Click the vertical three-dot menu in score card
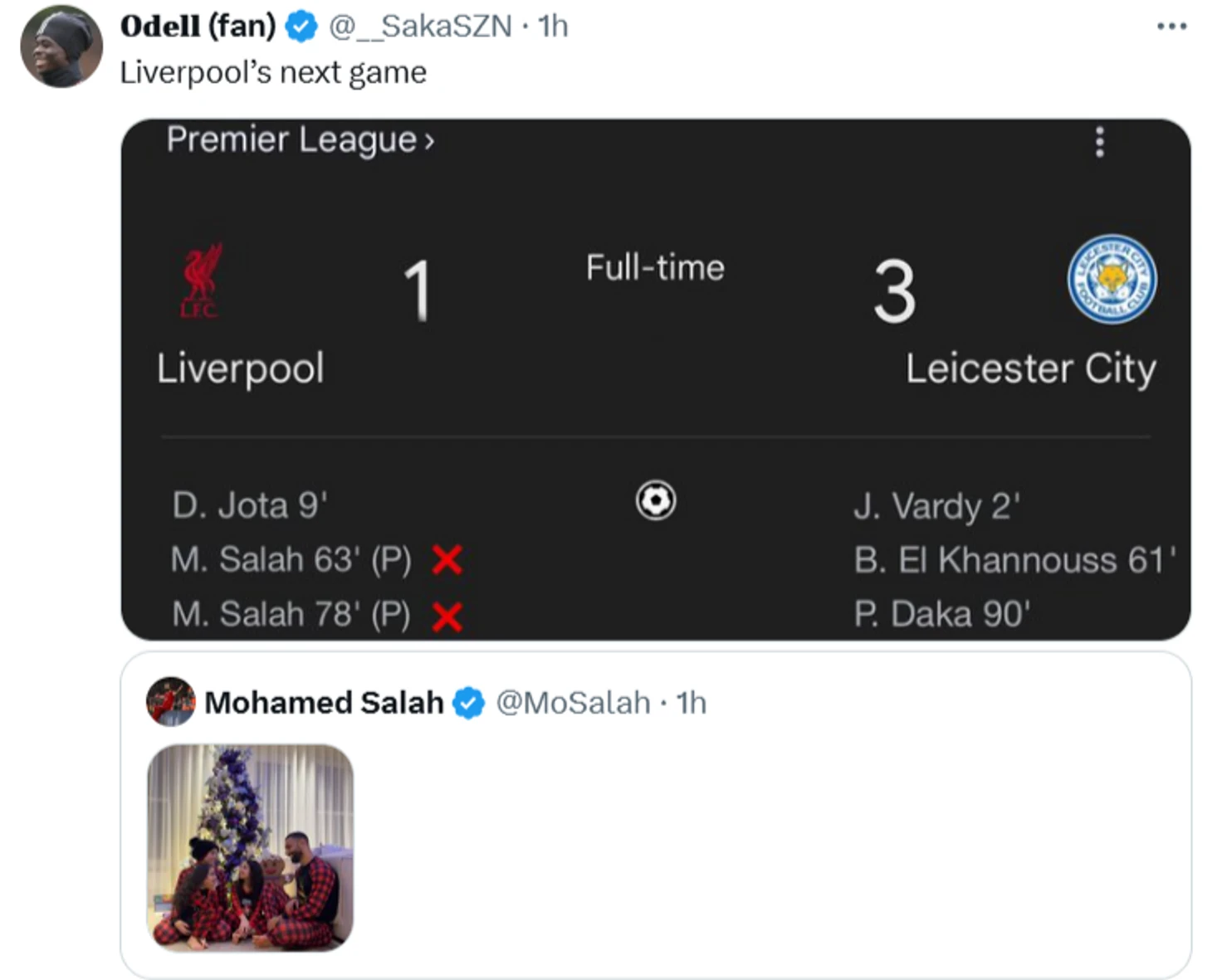Image resolution: width=1212 pixels, height=980 pixels. tap(1099, 143)
